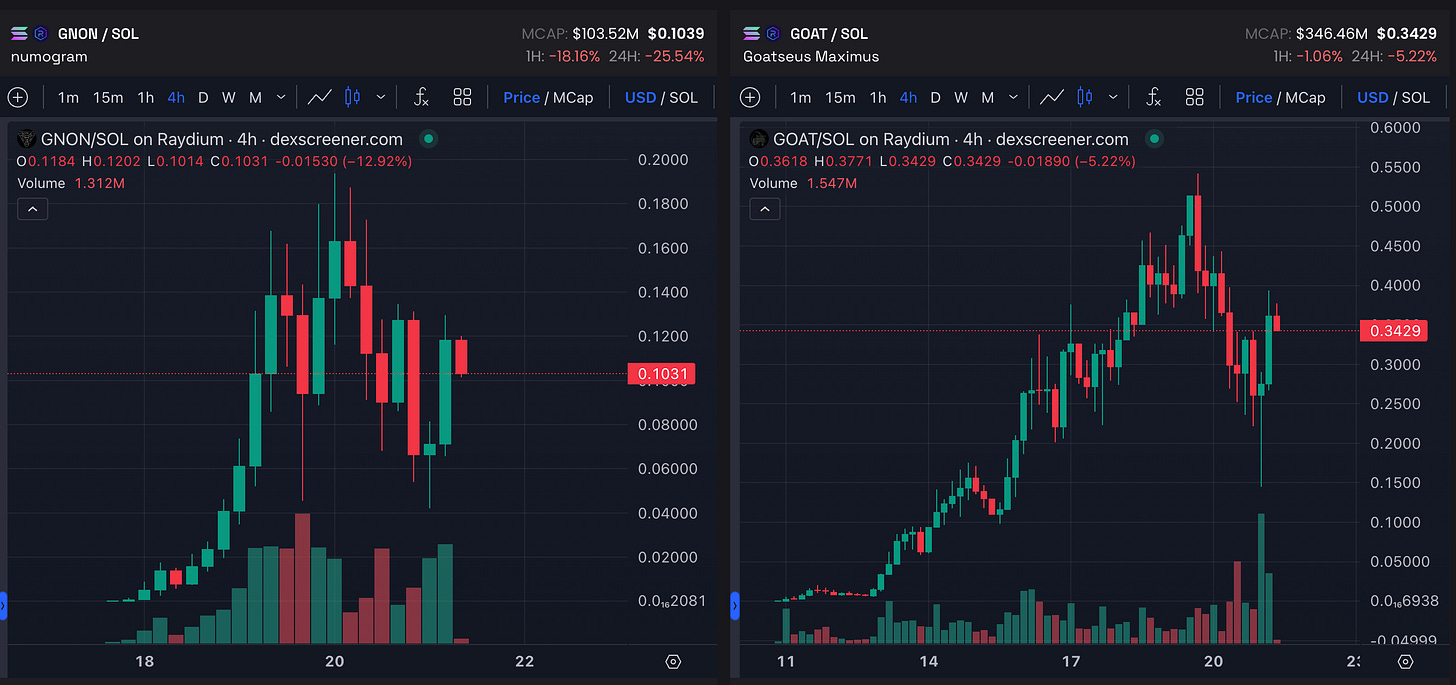This screenshot has height=685, width=1456.
Task: Click Volume 1.312M indicator label
Action: coord(69,183)
